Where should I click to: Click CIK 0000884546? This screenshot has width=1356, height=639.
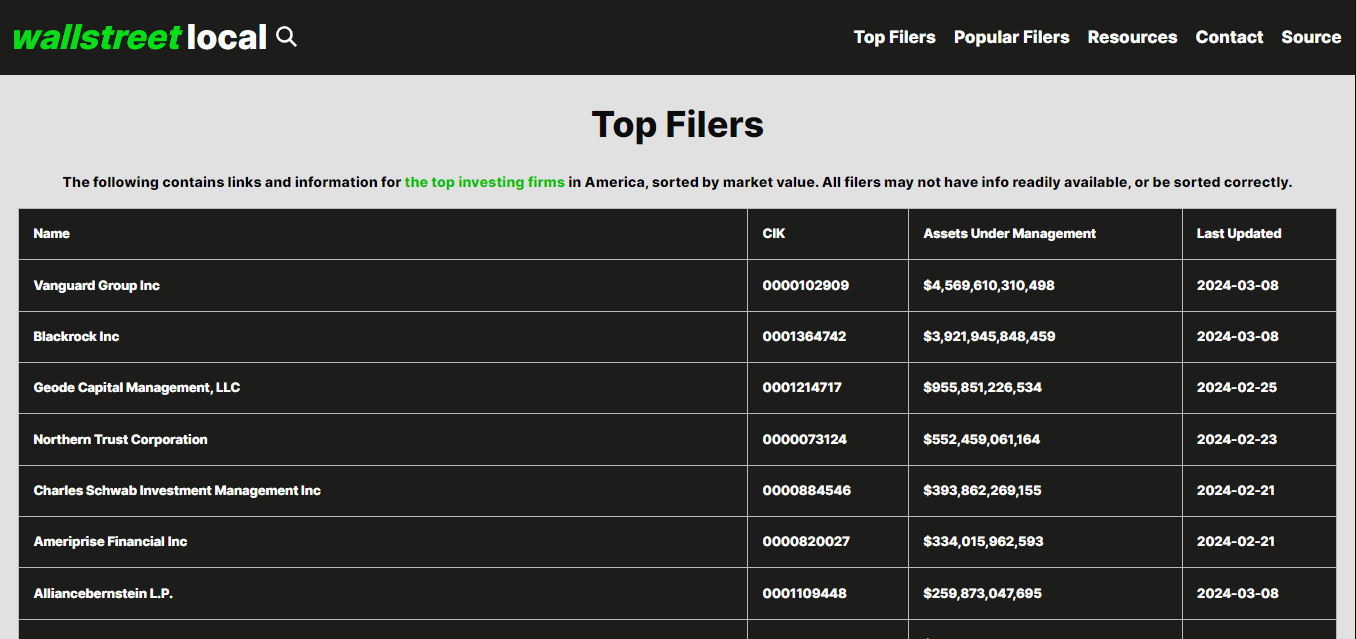(807, 490)
